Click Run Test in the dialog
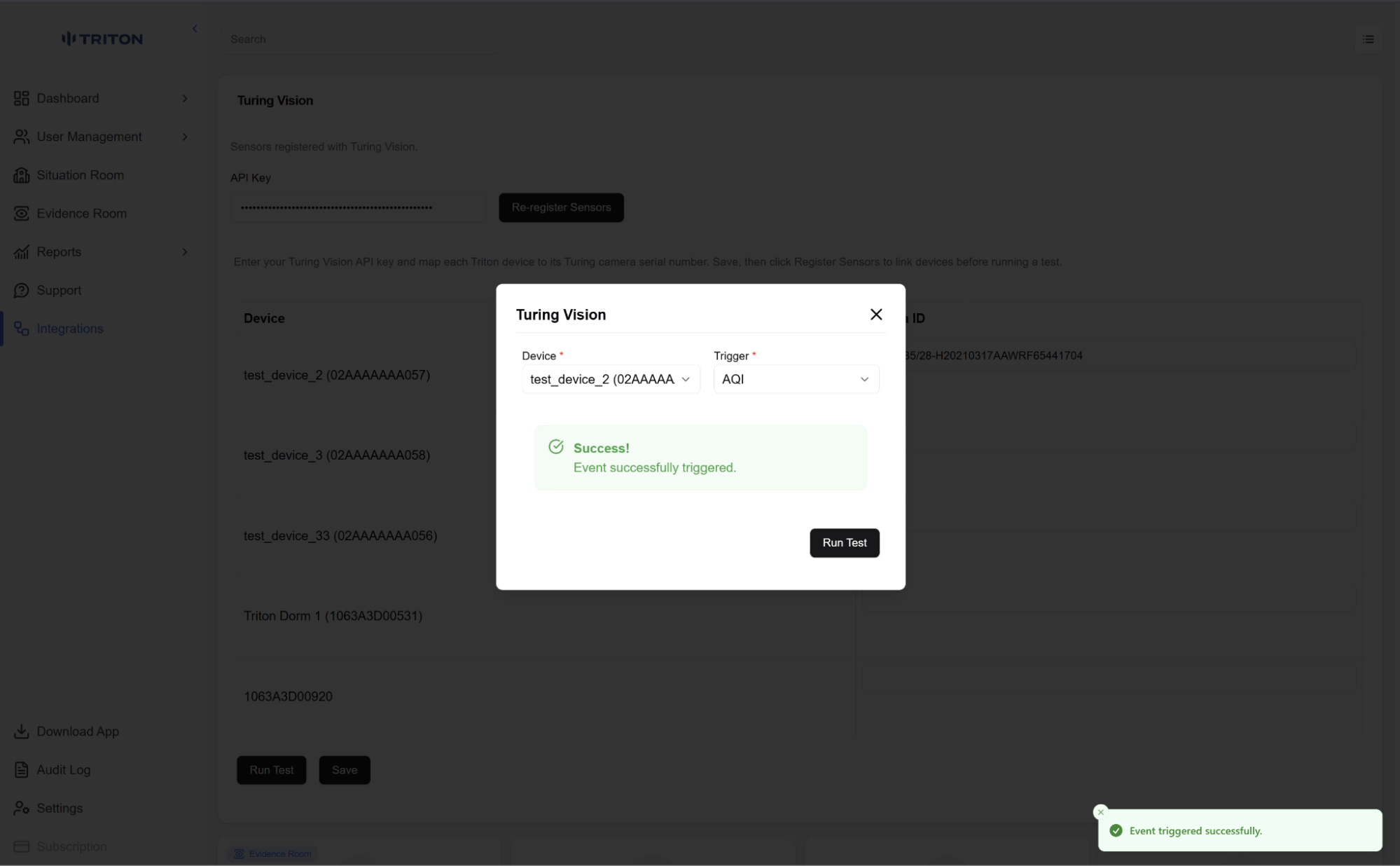Image resolution: width=1400 pixels, height=866 pixels. click(845, 543)
